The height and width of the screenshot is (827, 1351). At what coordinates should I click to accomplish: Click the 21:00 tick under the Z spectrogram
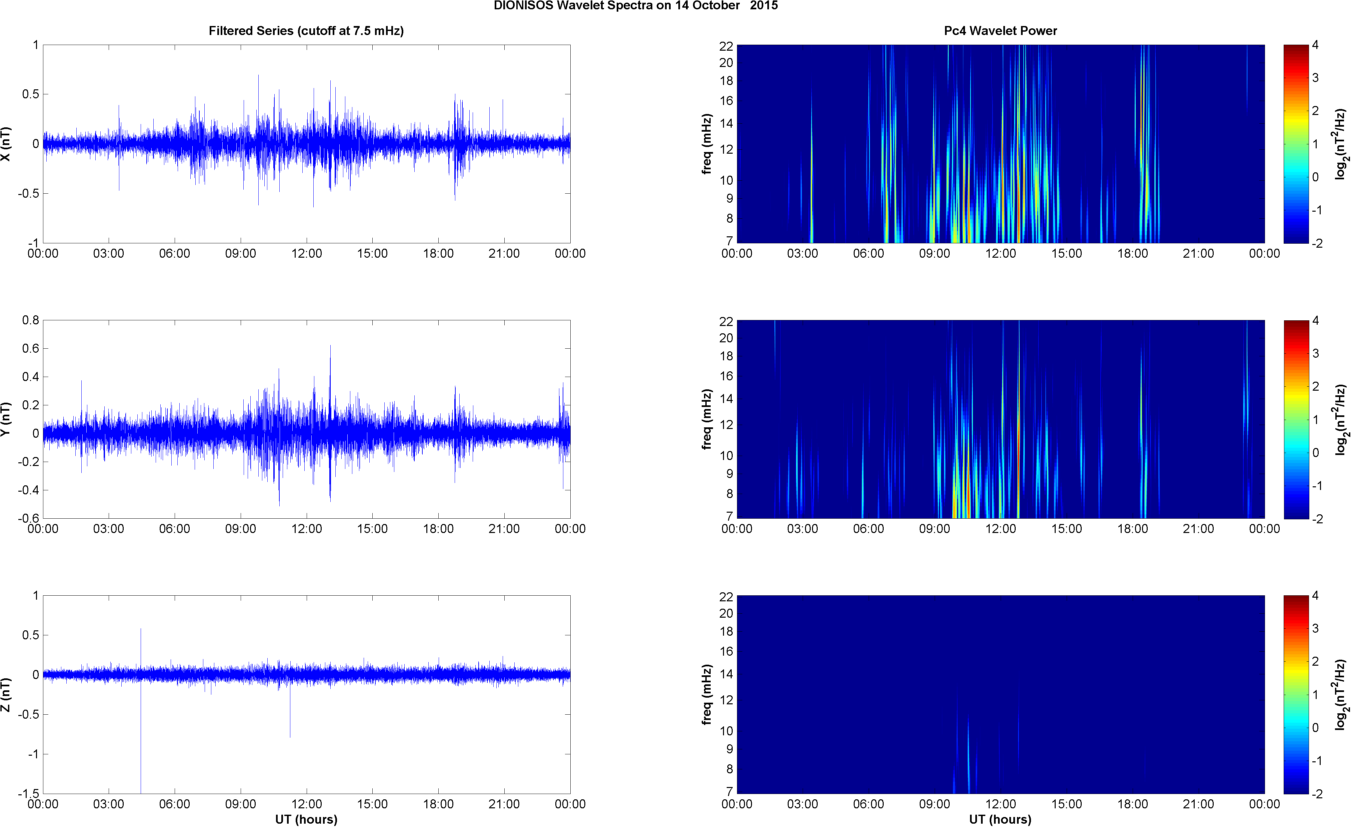click(1199, 804)
